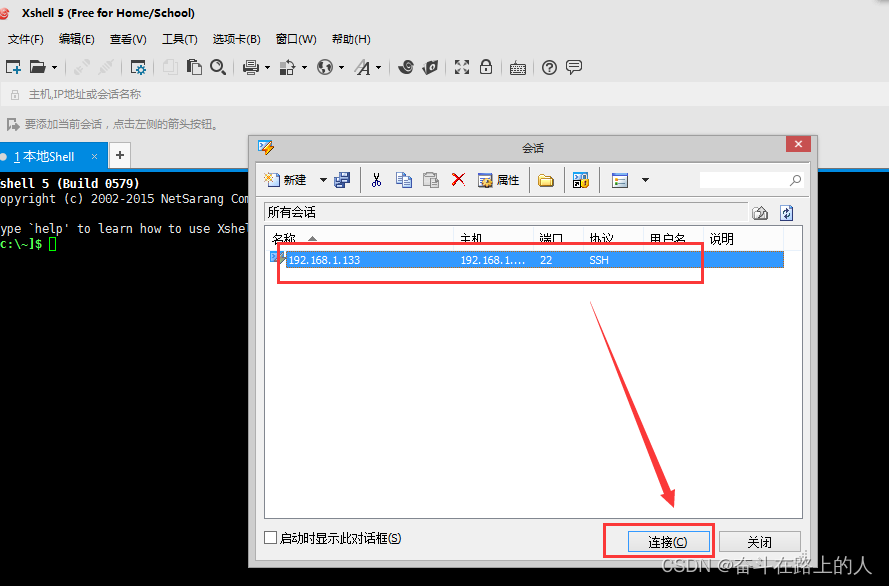Close the Sessions dialog with red X

pos(798,145)
